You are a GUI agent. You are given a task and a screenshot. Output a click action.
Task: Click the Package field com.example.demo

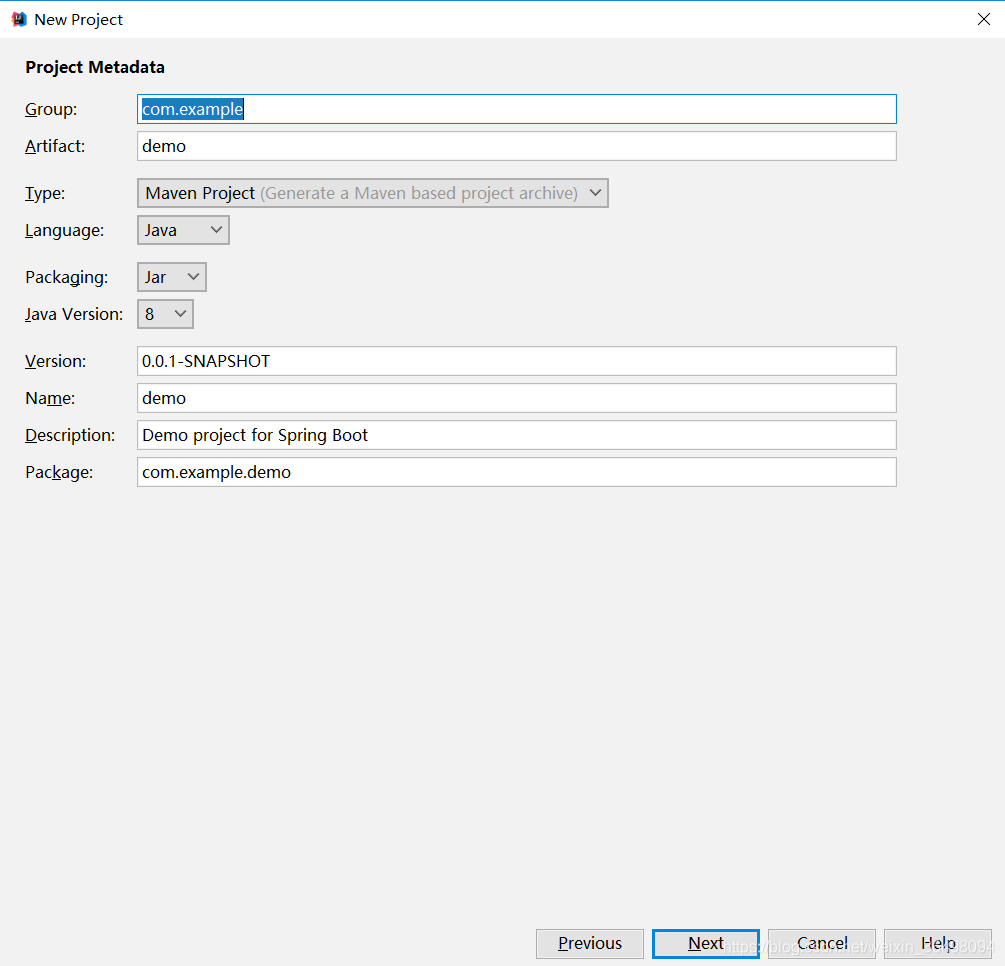[517, 472]
